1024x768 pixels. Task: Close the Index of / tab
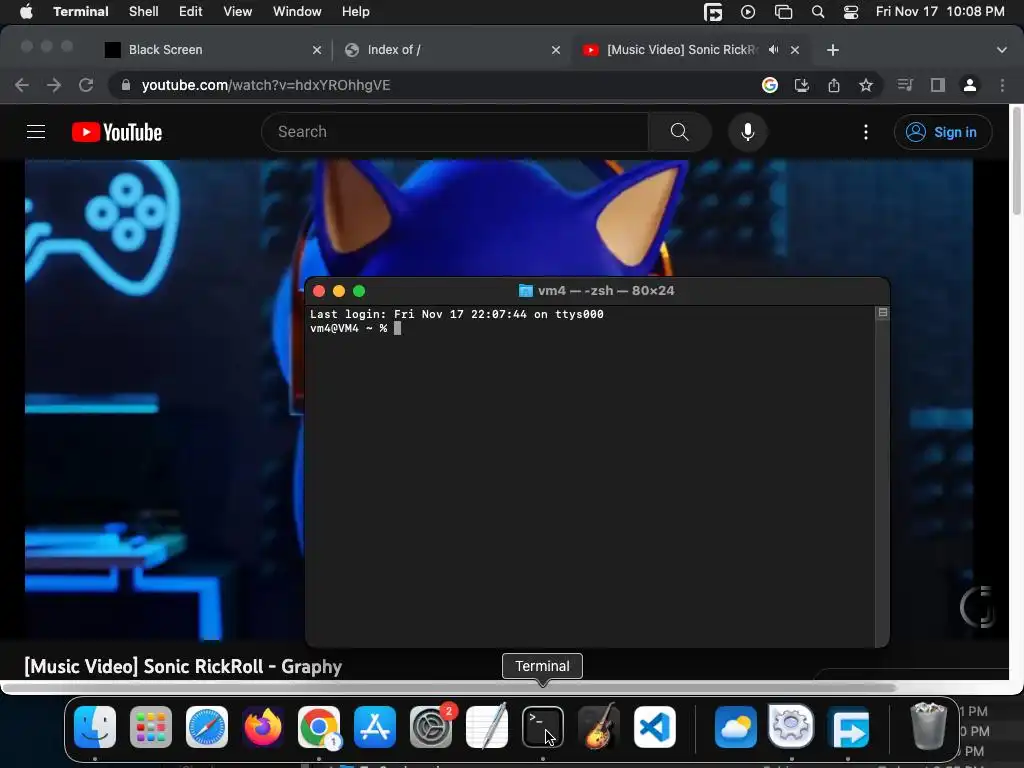click(556, 50)
